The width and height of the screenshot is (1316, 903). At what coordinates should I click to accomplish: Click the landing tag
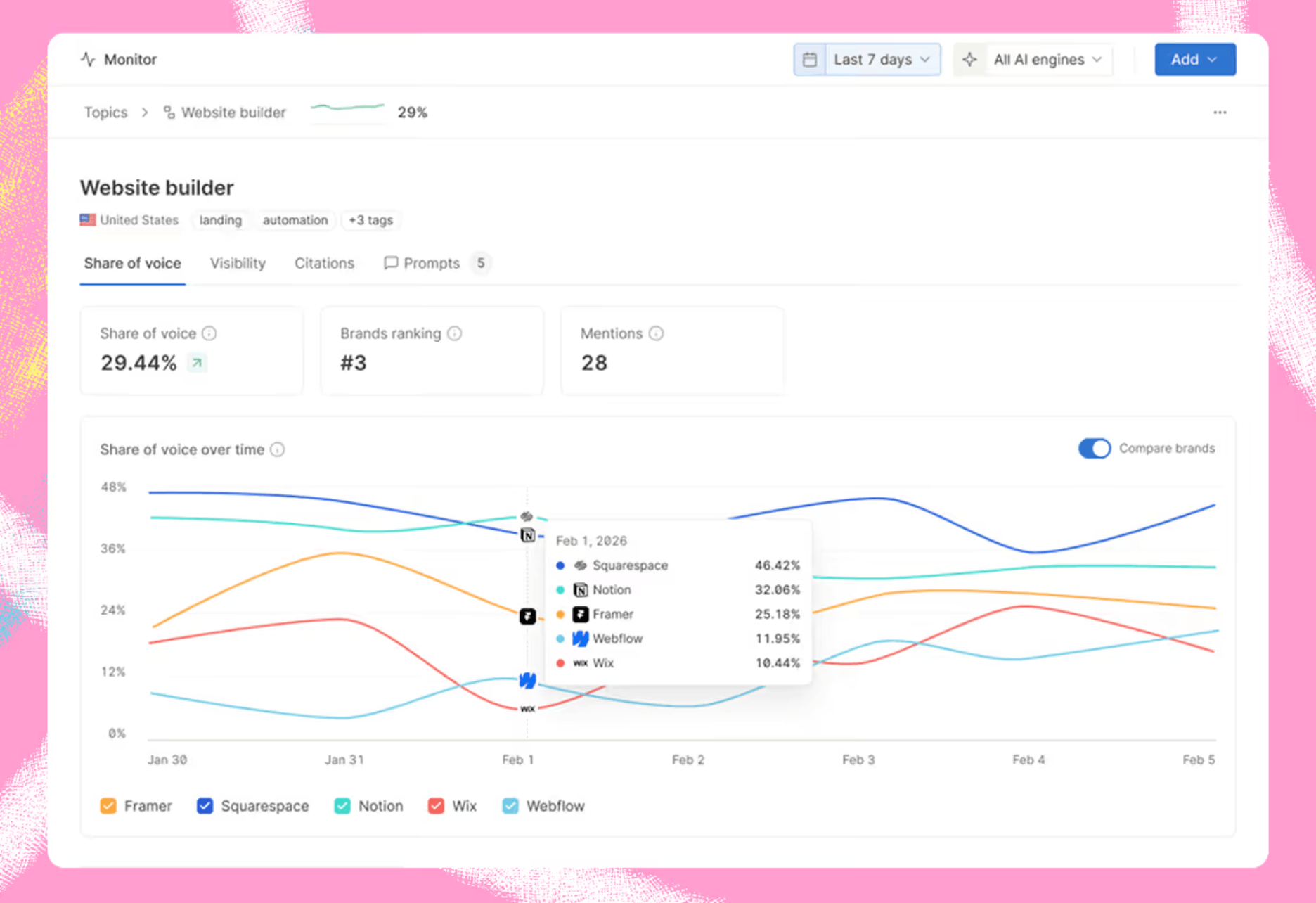[221, 220]
